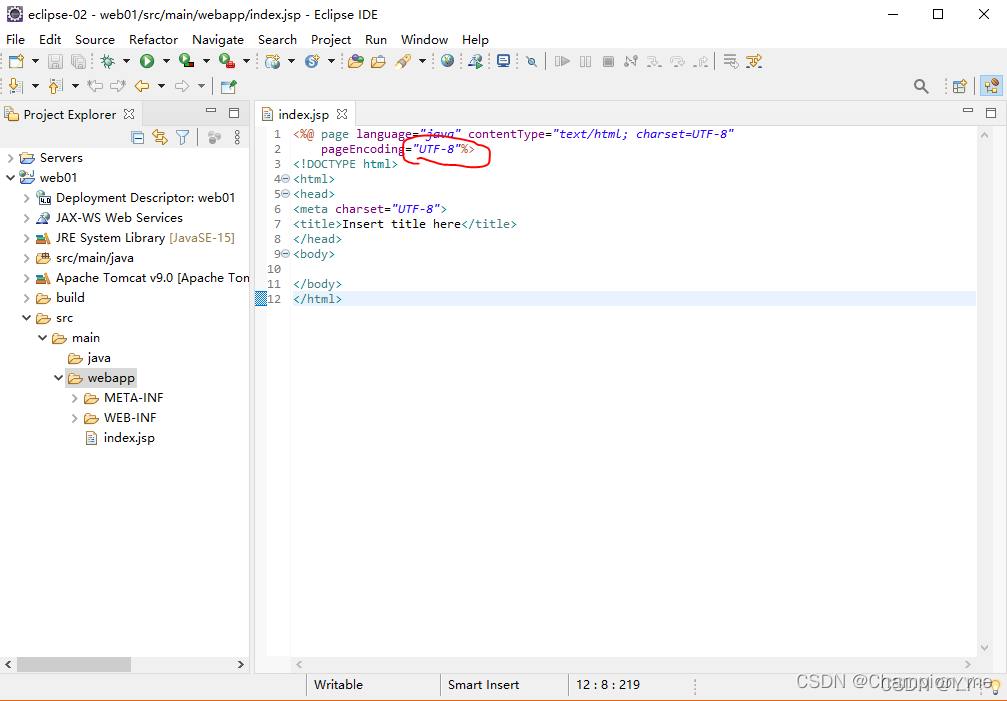
Task: Select index.jsp in the project tree
Action: pos(129,438)
